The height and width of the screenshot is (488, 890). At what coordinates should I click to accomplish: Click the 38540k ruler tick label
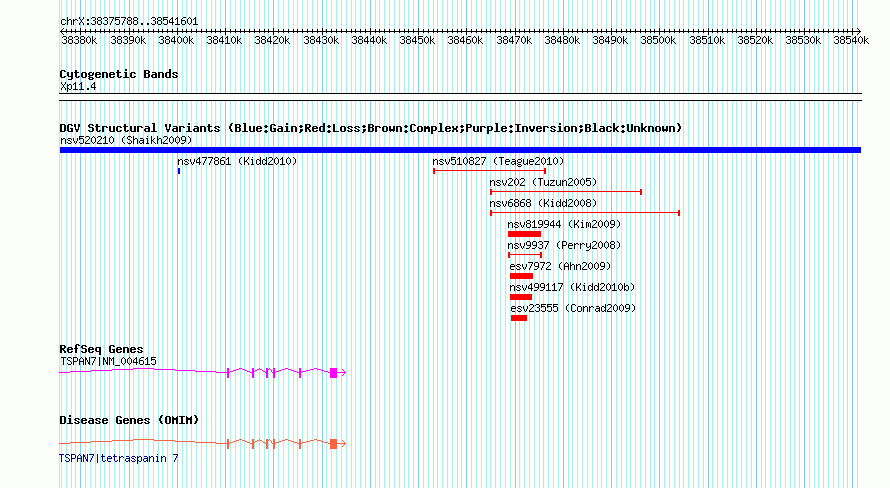[851, 40]
